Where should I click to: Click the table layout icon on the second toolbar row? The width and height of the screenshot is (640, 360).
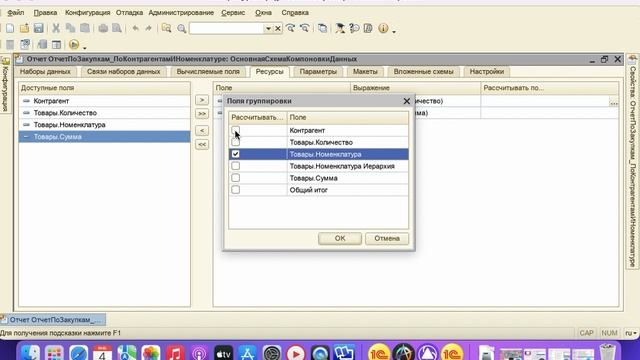point(56,44)
